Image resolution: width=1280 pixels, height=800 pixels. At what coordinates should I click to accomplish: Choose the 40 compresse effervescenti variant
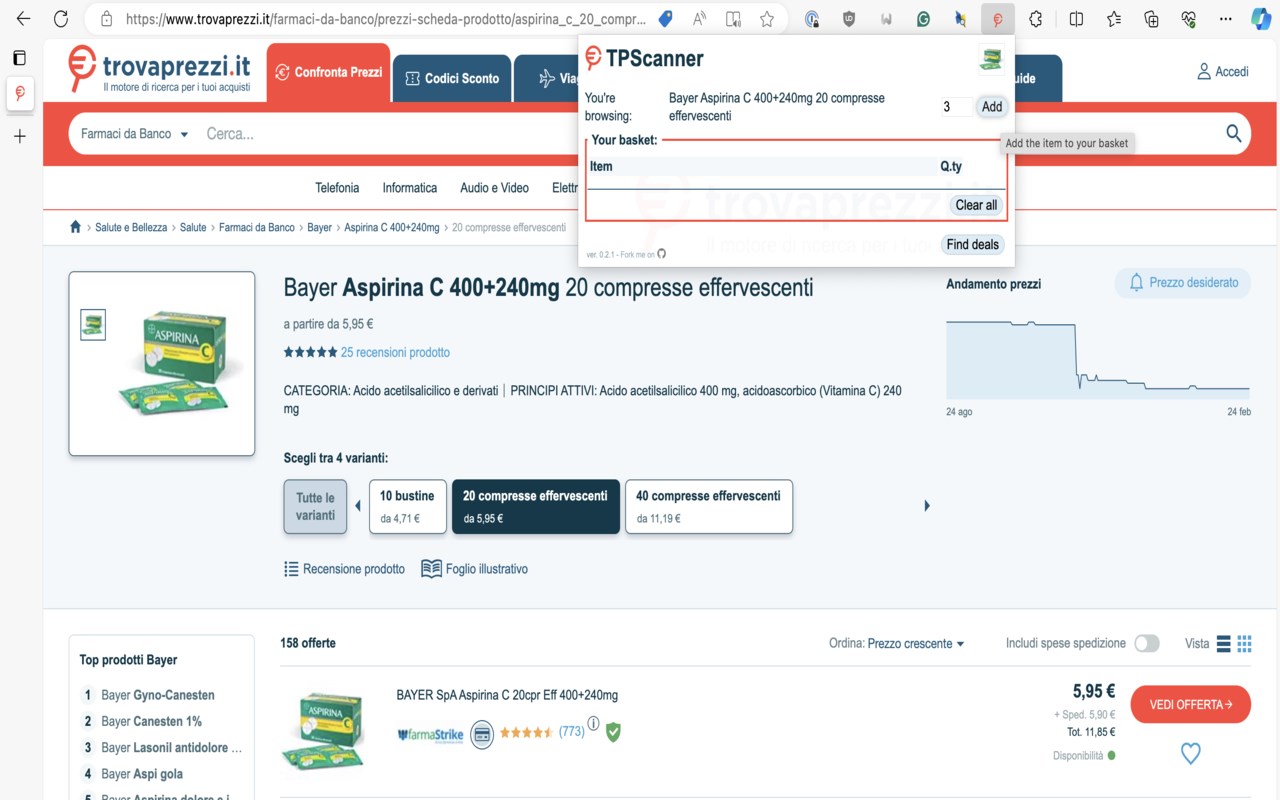[x=709, y=506]
